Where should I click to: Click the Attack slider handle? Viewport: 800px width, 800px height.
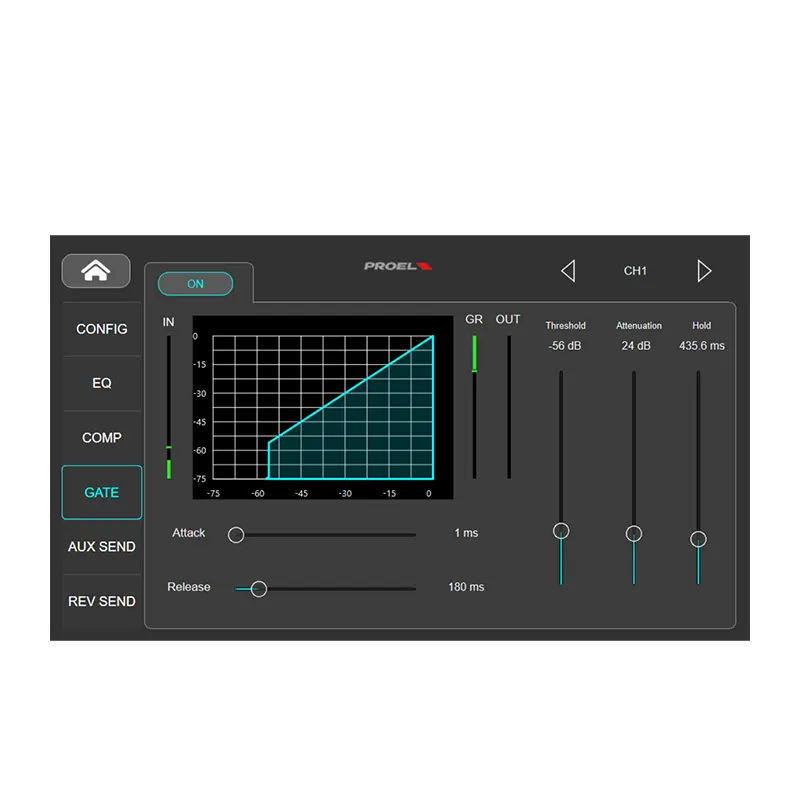[236, 535]
